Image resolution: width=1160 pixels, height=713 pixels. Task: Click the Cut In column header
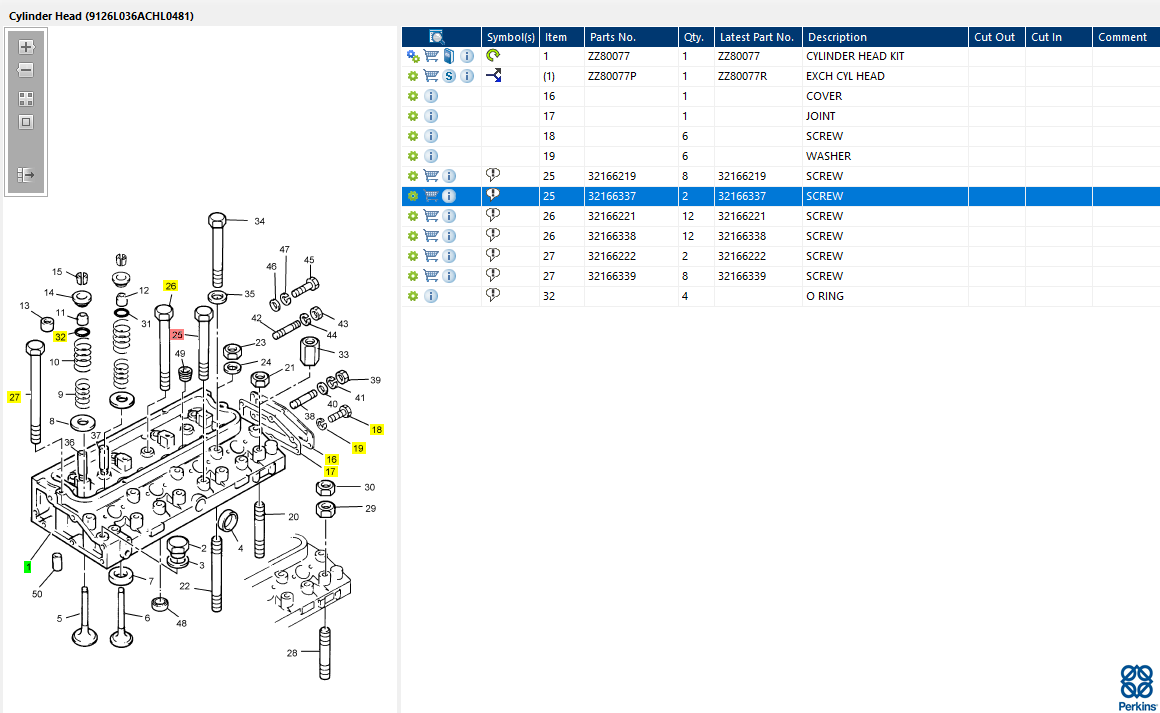pyautogui.click(x=1059, y=37)
